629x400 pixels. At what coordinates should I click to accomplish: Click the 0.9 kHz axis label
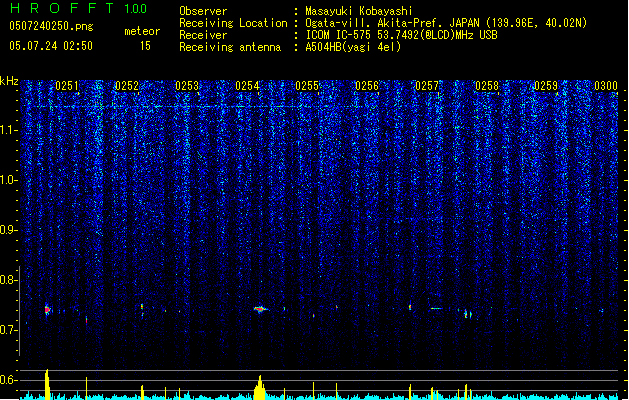9,230
